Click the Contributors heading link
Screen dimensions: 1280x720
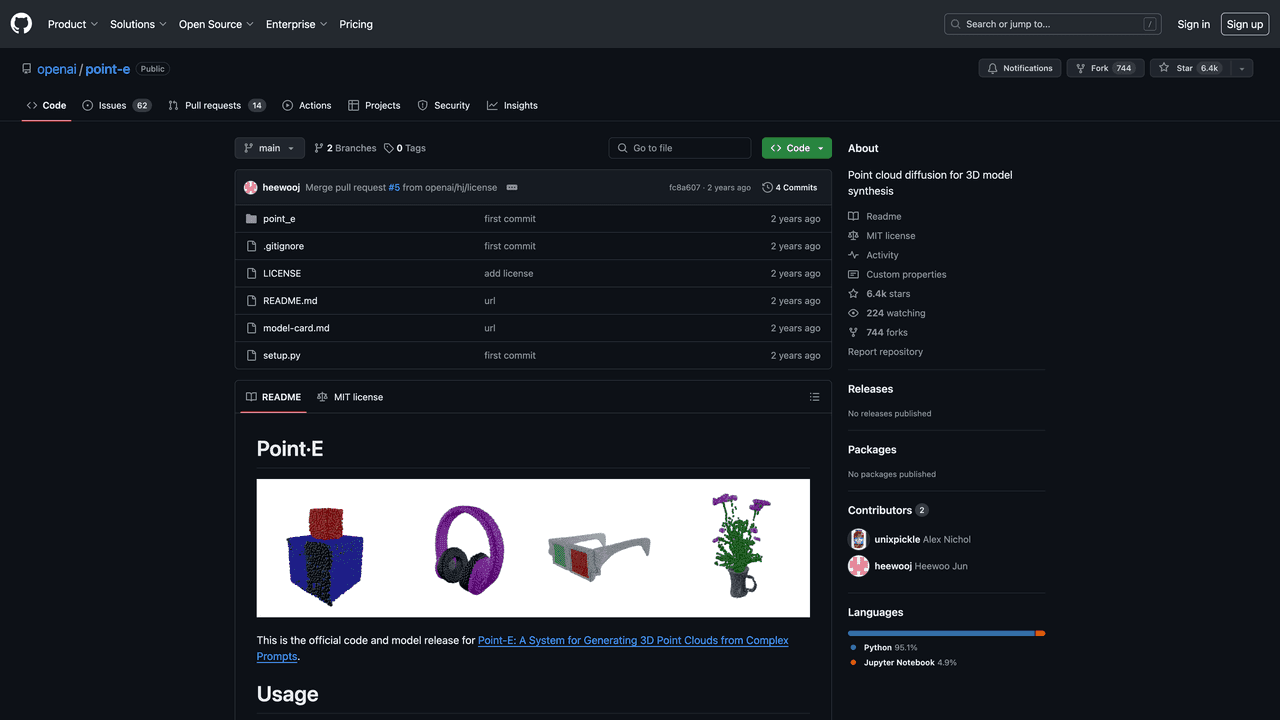[888, 510]
